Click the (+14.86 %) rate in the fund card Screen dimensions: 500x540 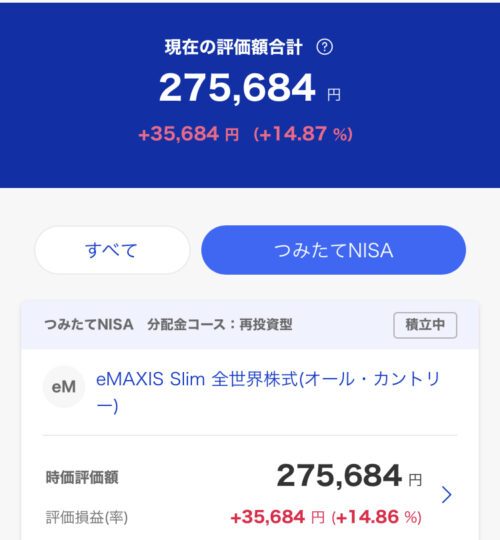[x=377, y=517]
